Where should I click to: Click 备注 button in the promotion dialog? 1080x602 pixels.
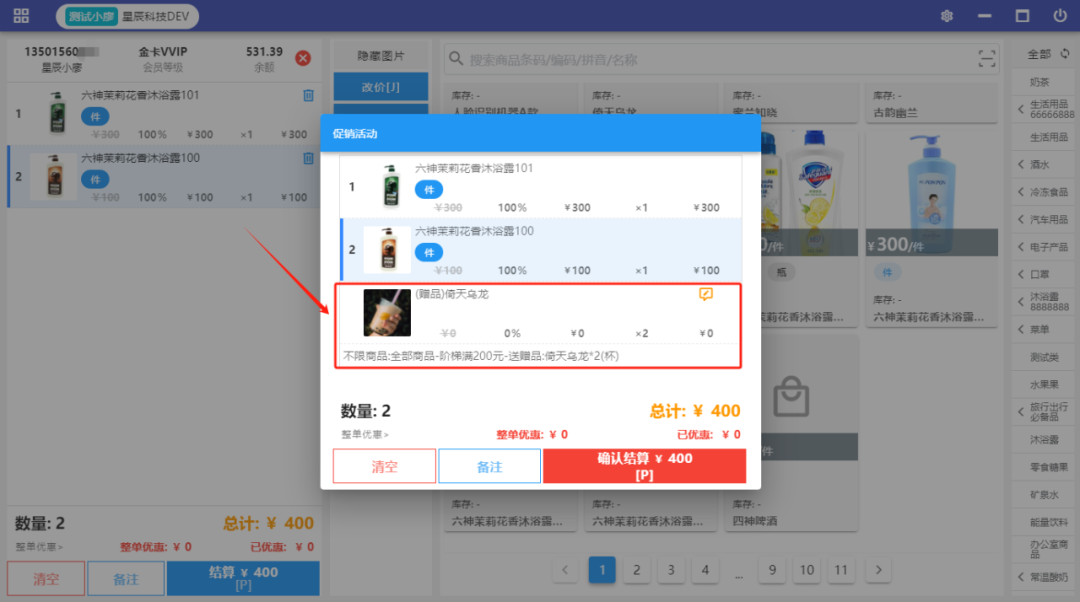click(x=489, y=466)
